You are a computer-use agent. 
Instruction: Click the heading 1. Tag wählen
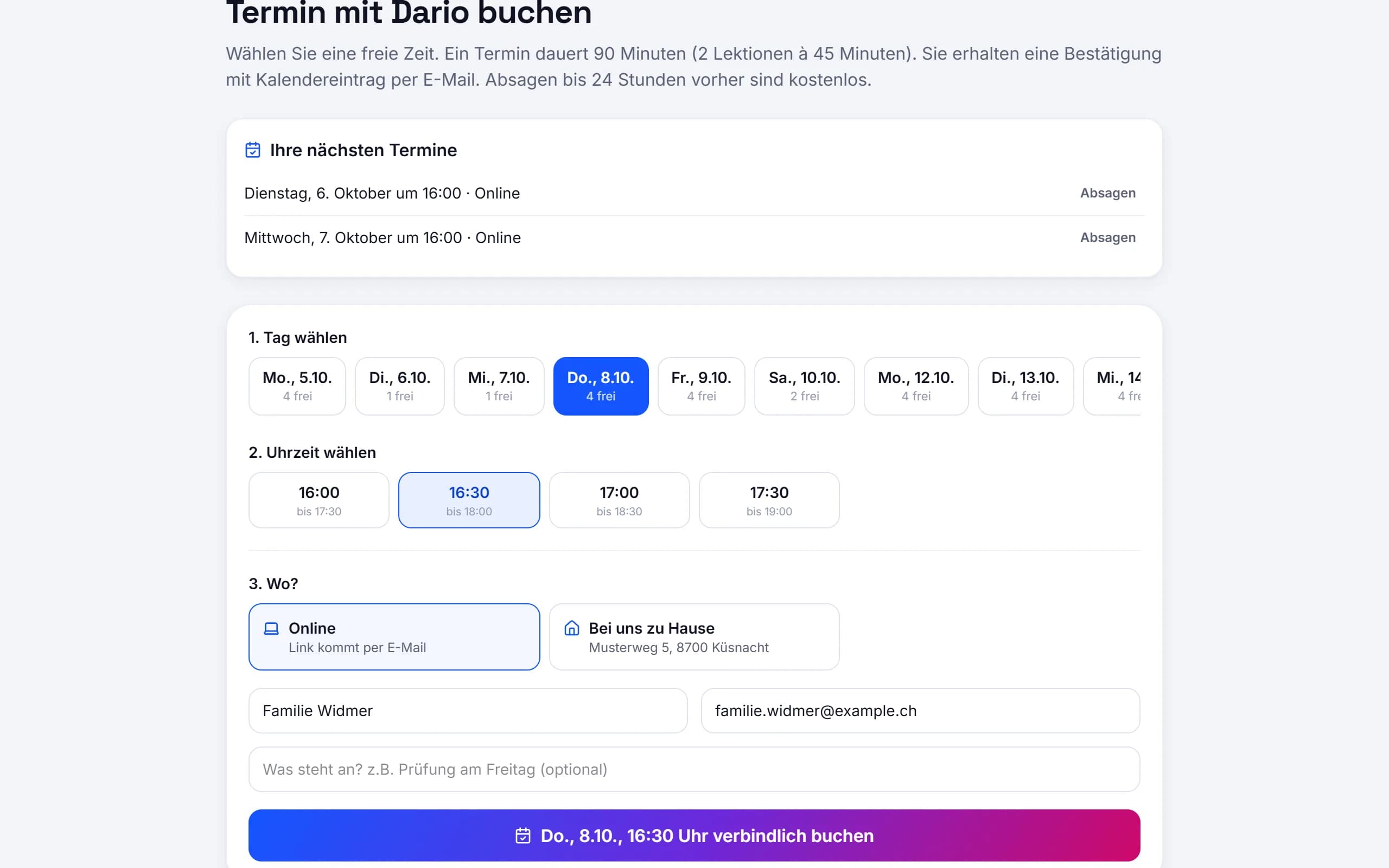pos(297,337)
